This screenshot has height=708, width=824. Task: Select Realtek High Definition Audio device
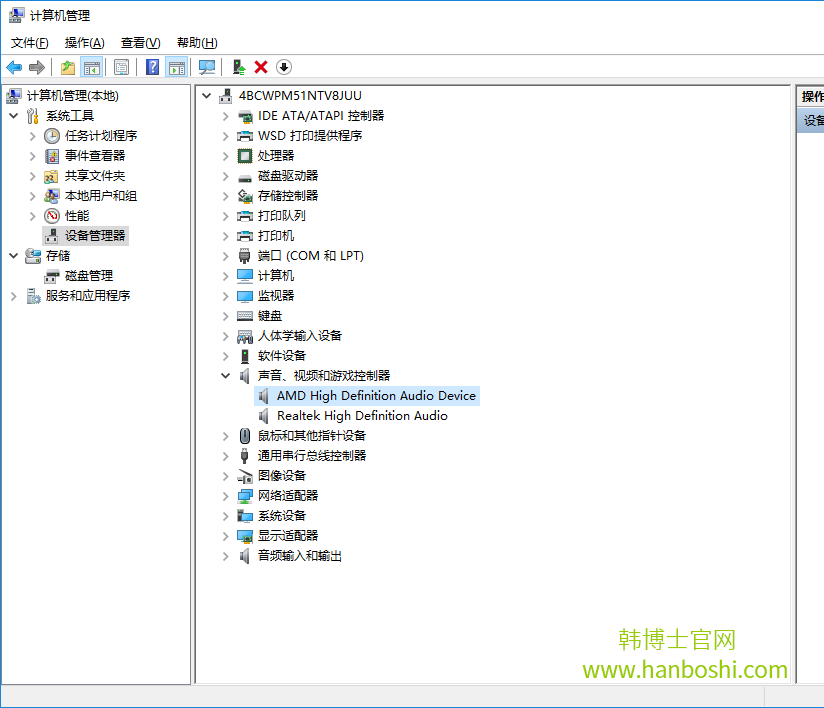point(364,415)
